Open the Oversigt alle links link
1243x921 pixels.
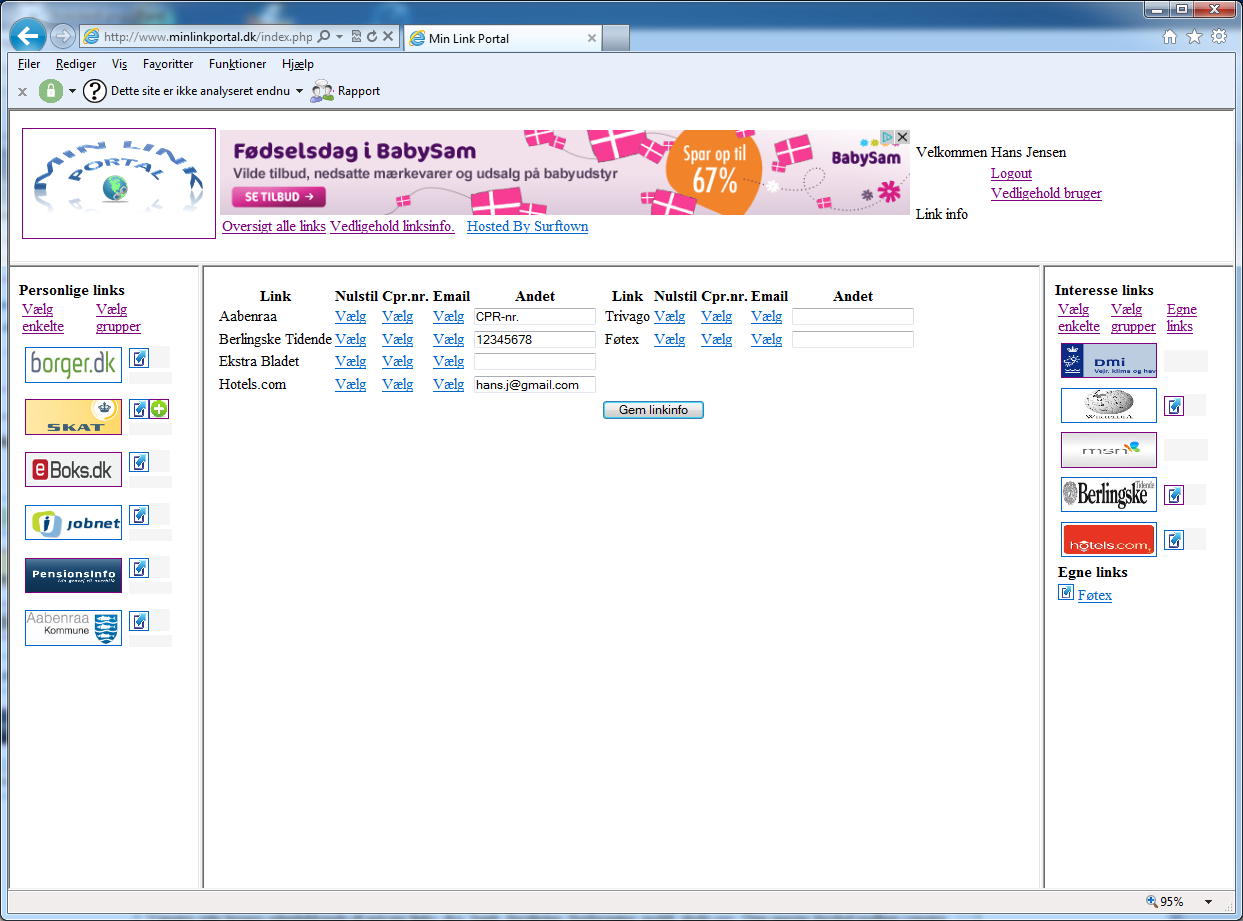pos(274,226)
